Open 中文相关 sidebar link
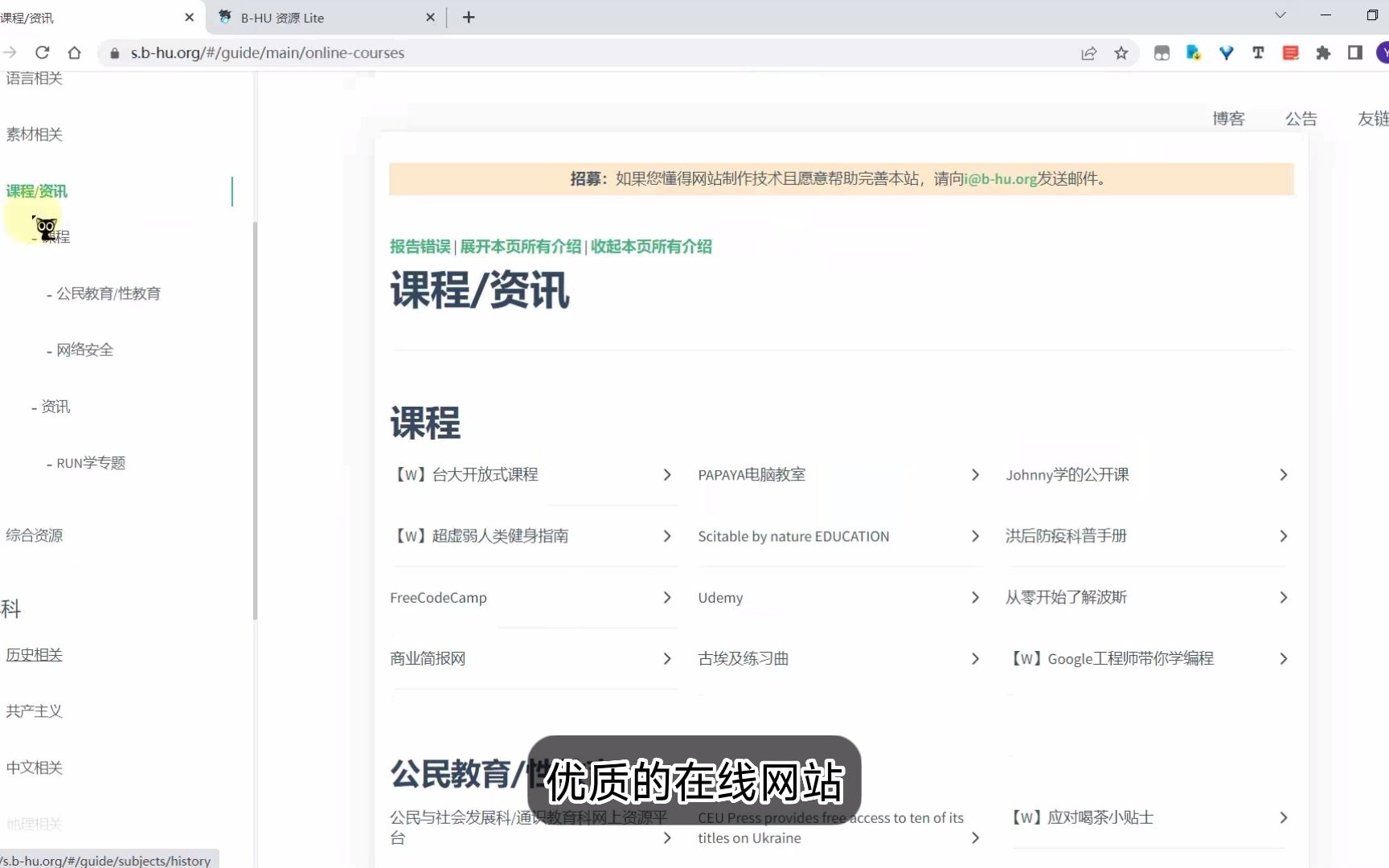 35,768
